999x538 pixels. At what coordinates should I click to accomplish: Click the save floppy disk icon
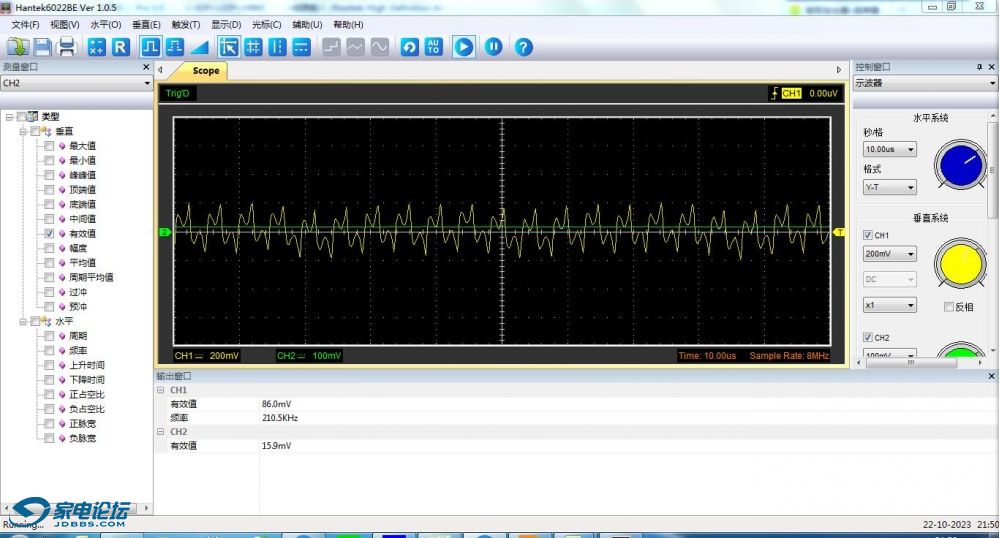(x=42, y=47)
